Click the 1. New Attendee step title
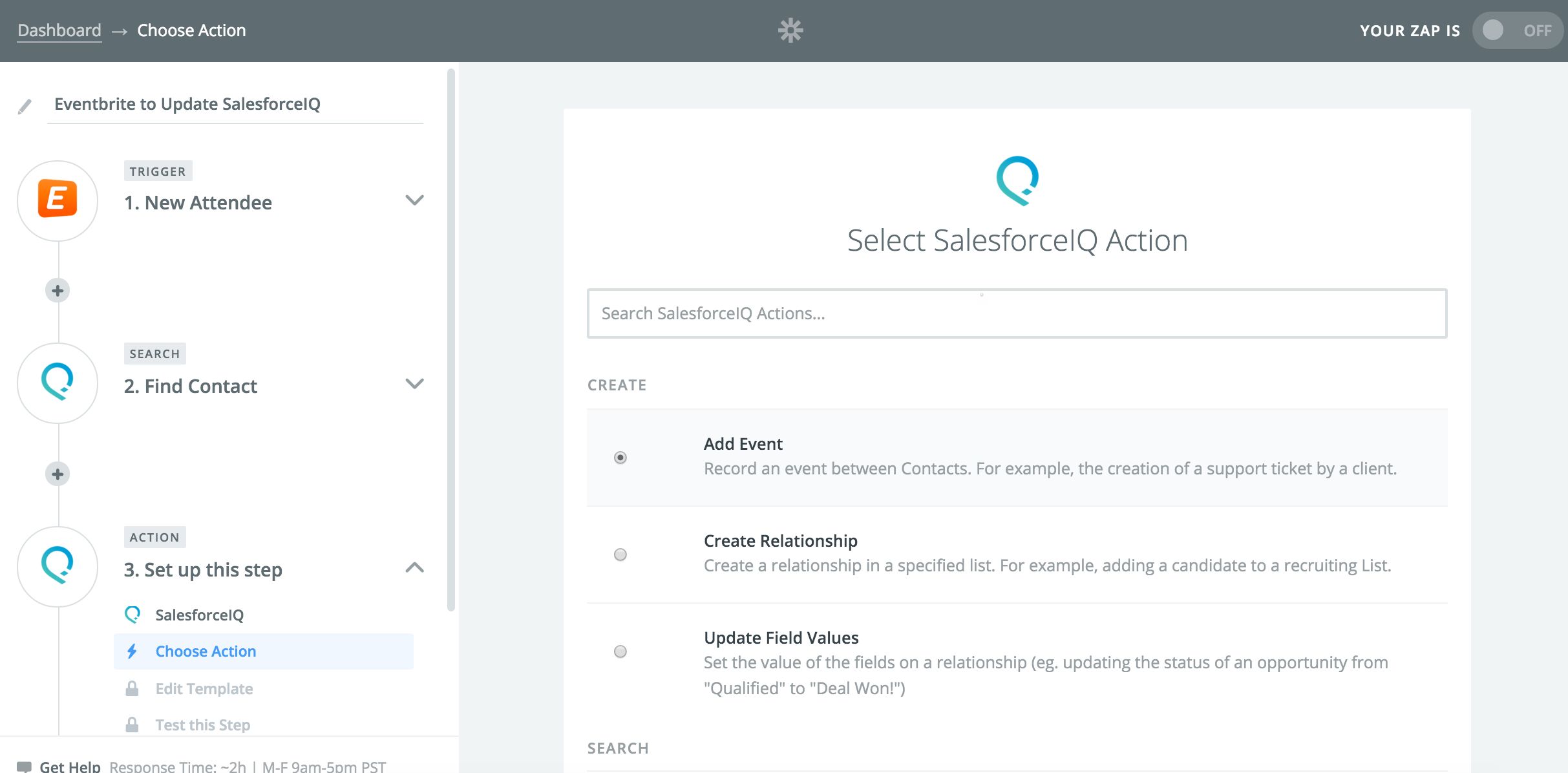This screenshot has width=1568, height=773. [198, 202]
